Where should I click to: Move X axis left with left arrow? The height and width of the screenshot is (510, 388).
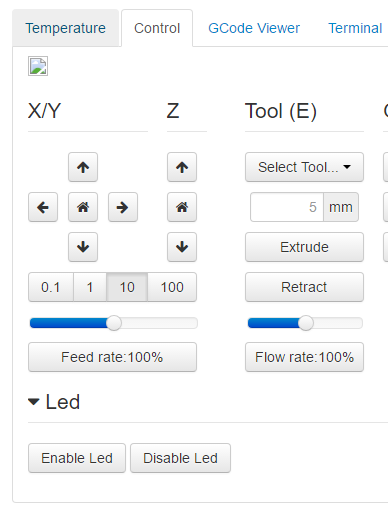[43, 207]
